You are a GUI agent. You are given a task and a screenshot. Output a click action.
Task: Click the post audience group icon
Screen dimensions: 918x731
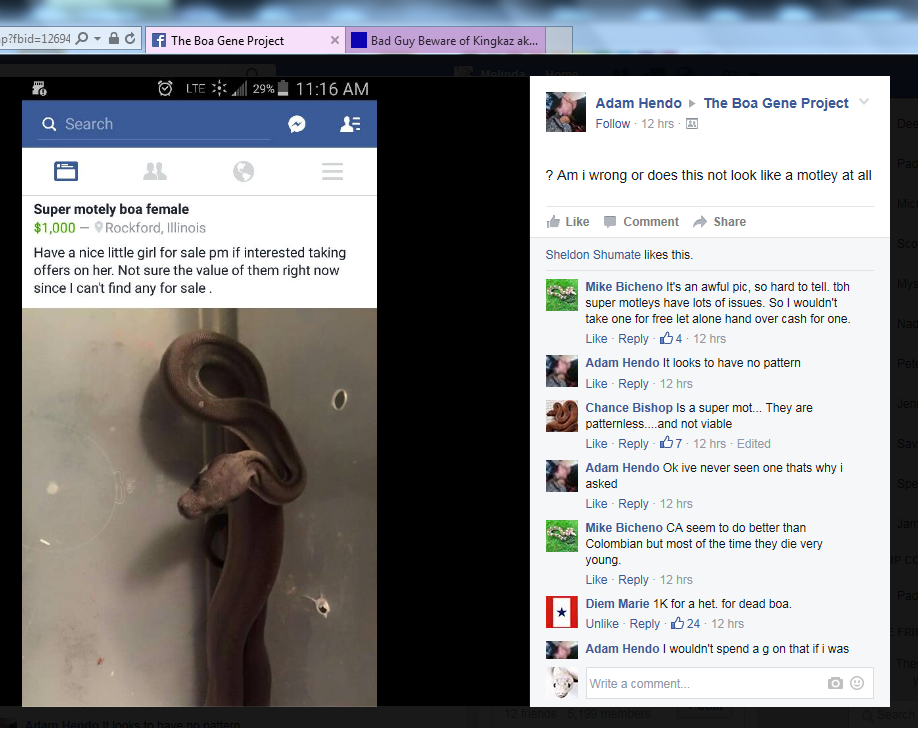(x=692, y=123)
